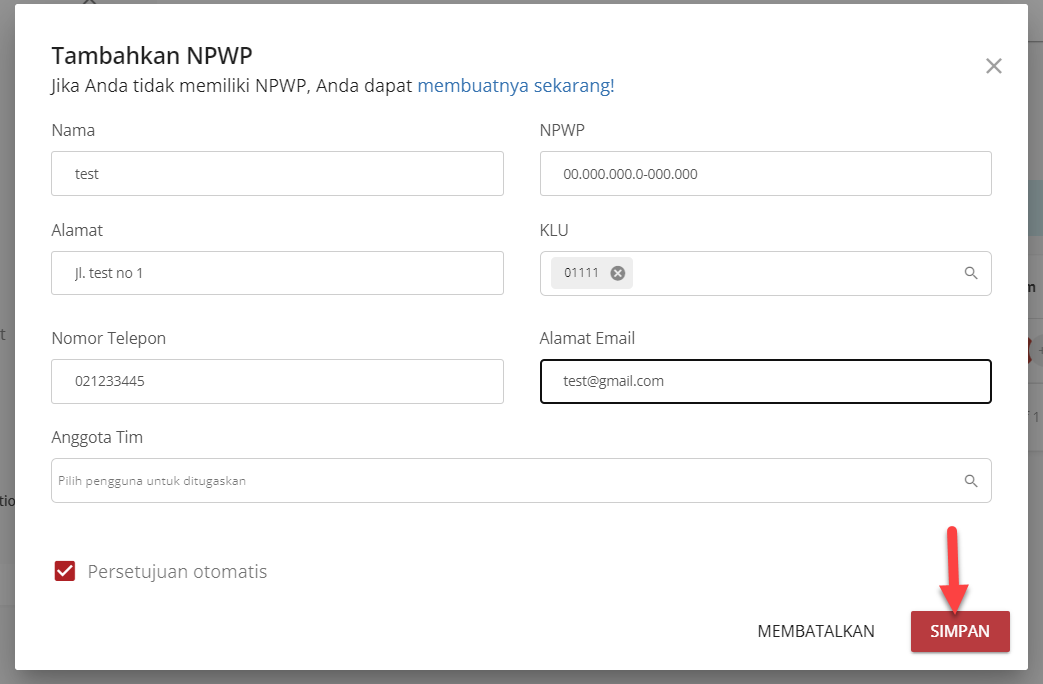This screenshot has width=1043, height=684.
Task: Open the membuatnya sekarang link
Action: pyautogui.click(x=515, y=86)
